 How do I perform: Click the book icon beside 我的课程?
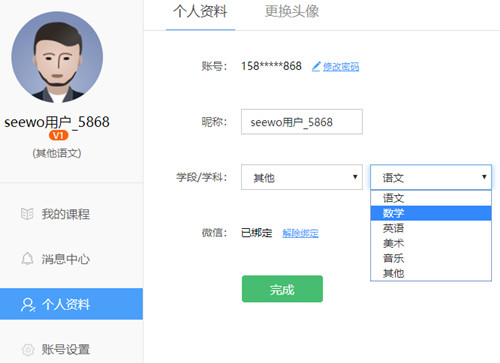pos(27,214)
